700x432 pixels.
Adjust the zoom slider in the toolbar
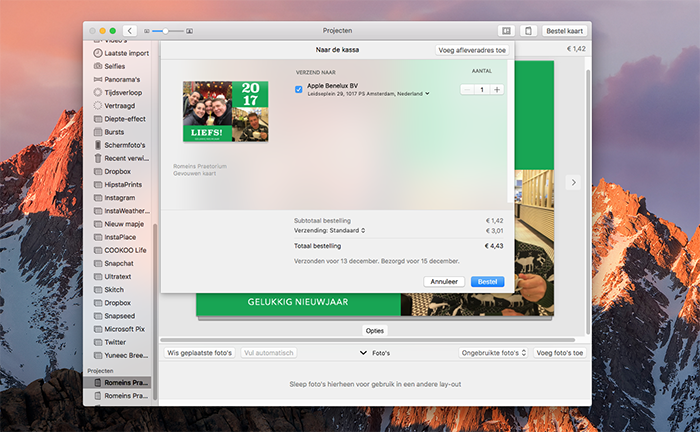(165, 31)
